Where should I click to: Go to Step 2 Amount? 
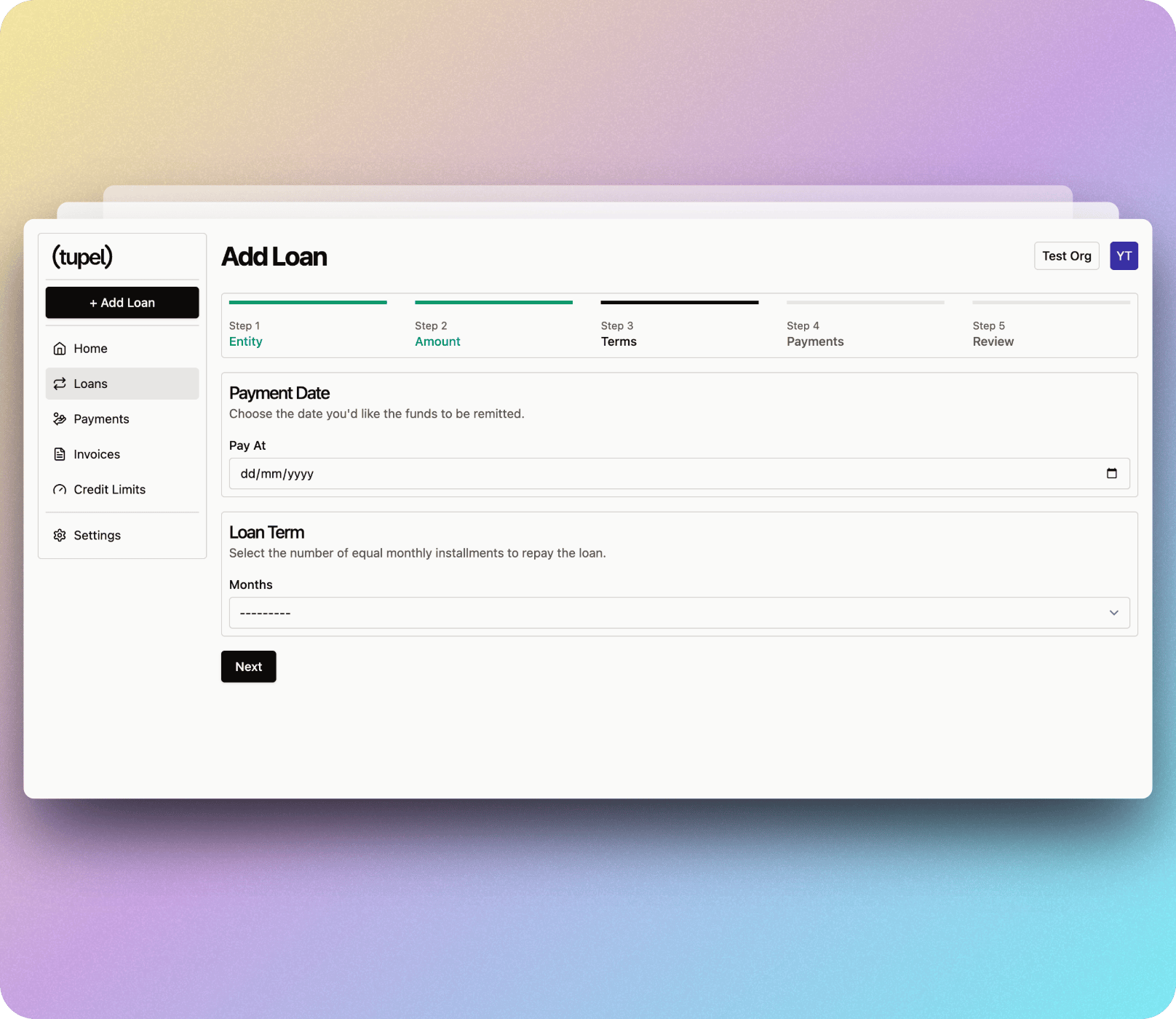click(437, 341)
